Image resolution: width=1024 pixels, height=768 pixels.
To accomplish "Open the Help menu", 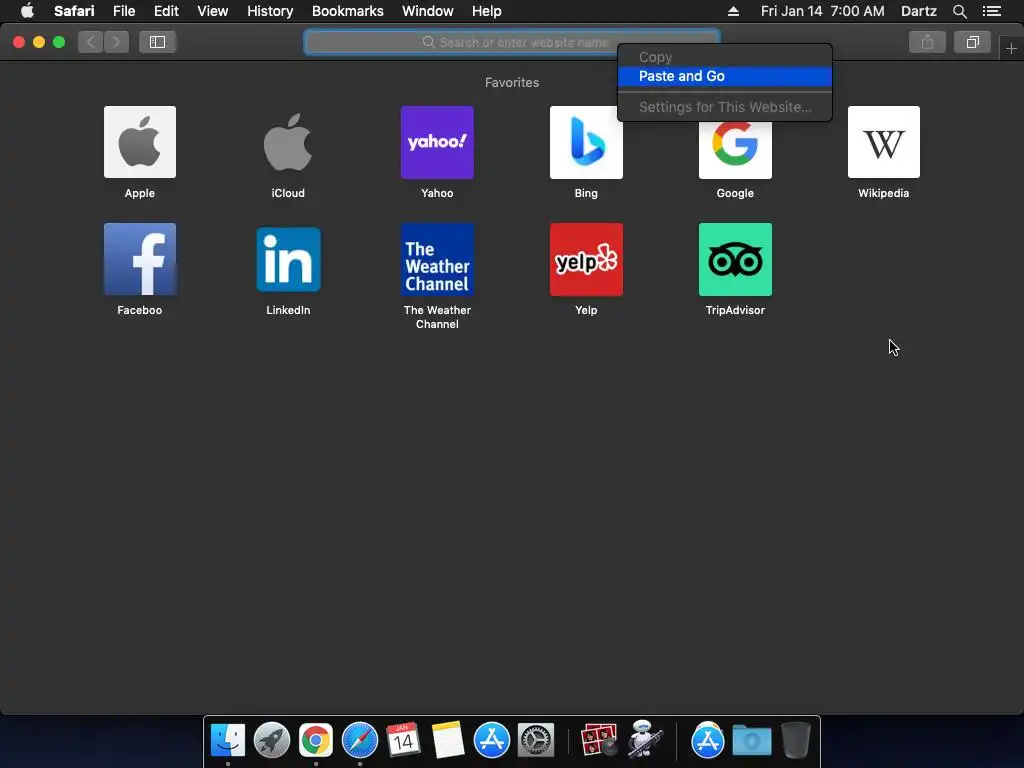I will pyautogui.click(x=487, y=11).
